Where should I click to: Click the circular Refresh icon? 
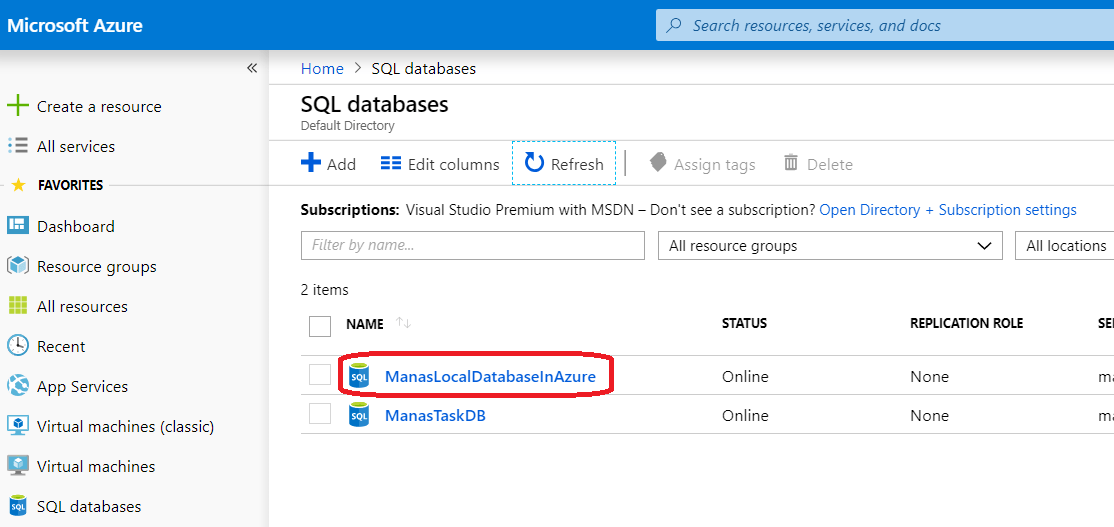[534, 163]
